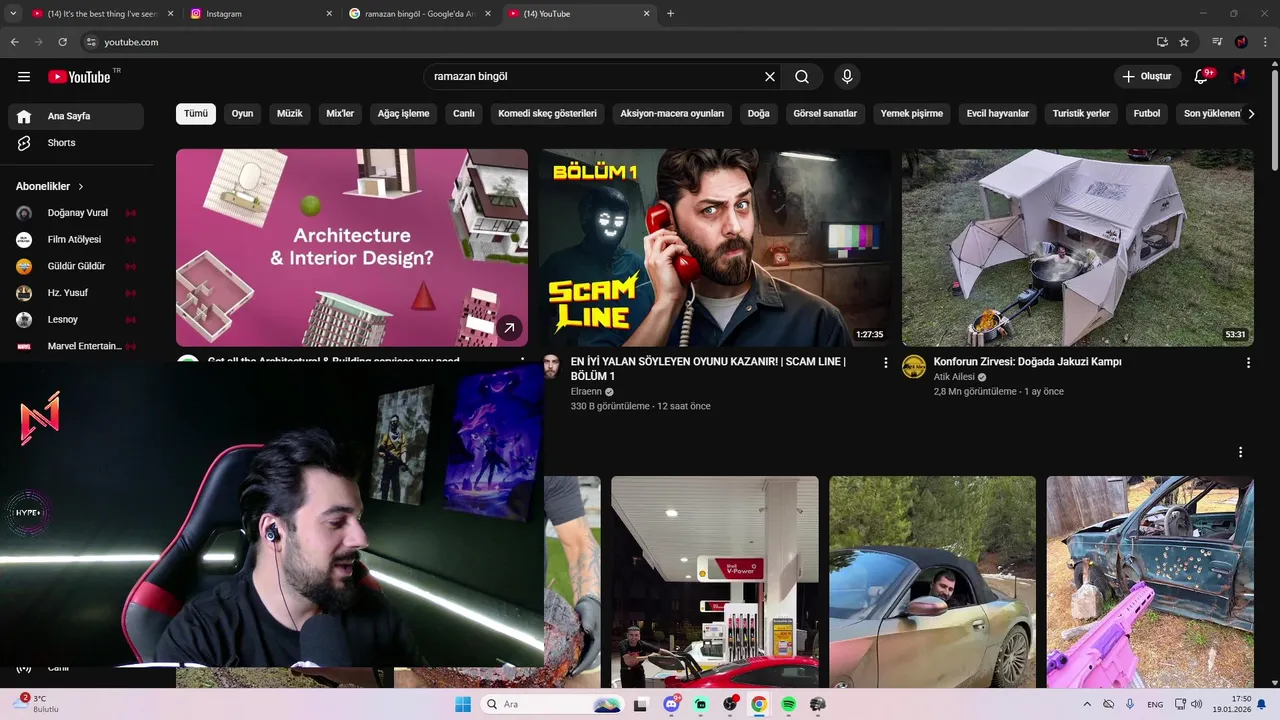
Task: Play the jacuzzi camping tent thumbnail
Action: [1077, 248]
